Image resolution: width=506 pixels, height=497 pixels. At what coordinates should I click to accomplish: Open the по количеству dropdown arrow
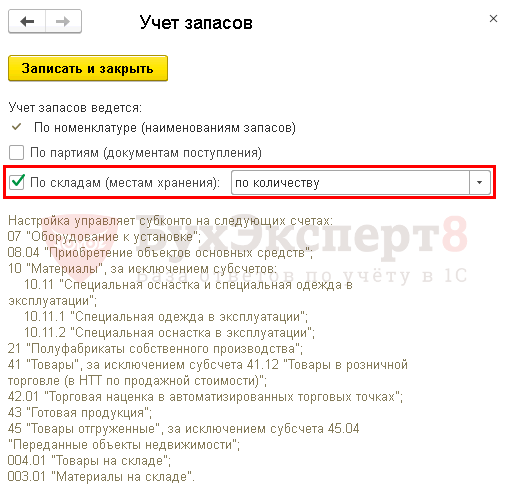[x=480, y=182]
